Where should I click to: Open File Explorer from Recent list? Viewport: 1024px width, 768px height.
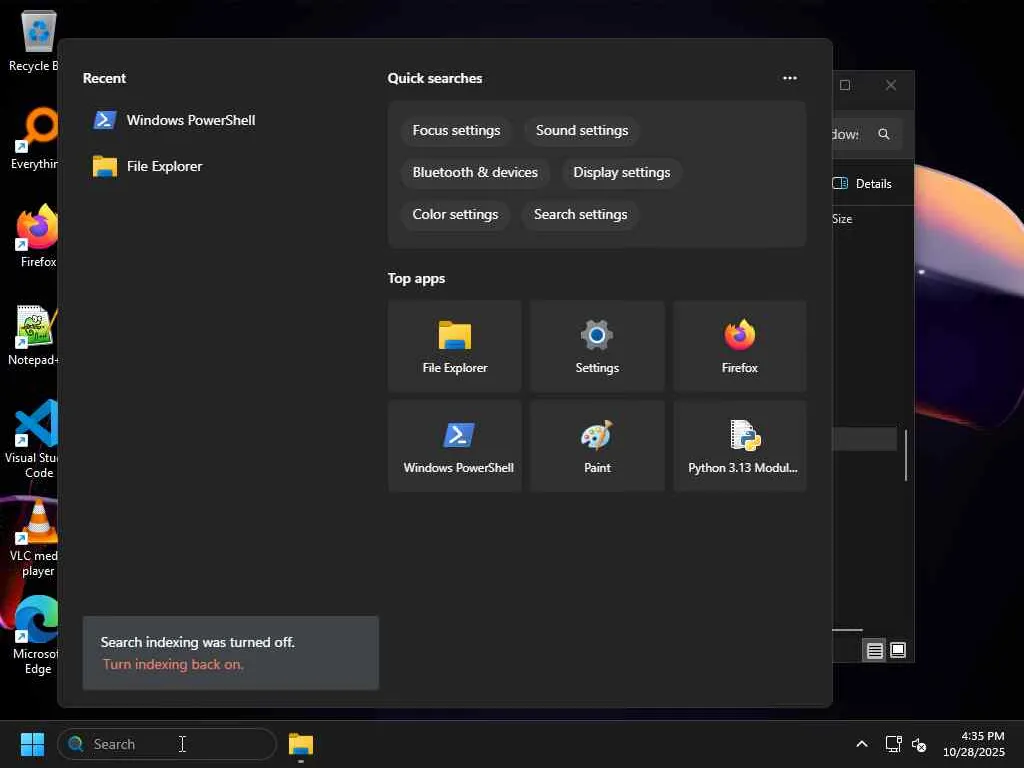click(x=148, y=166)
